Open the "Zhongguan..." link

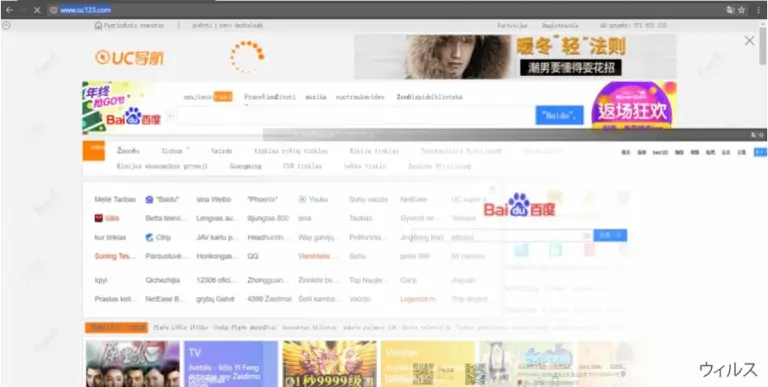[x=267, y=280]
